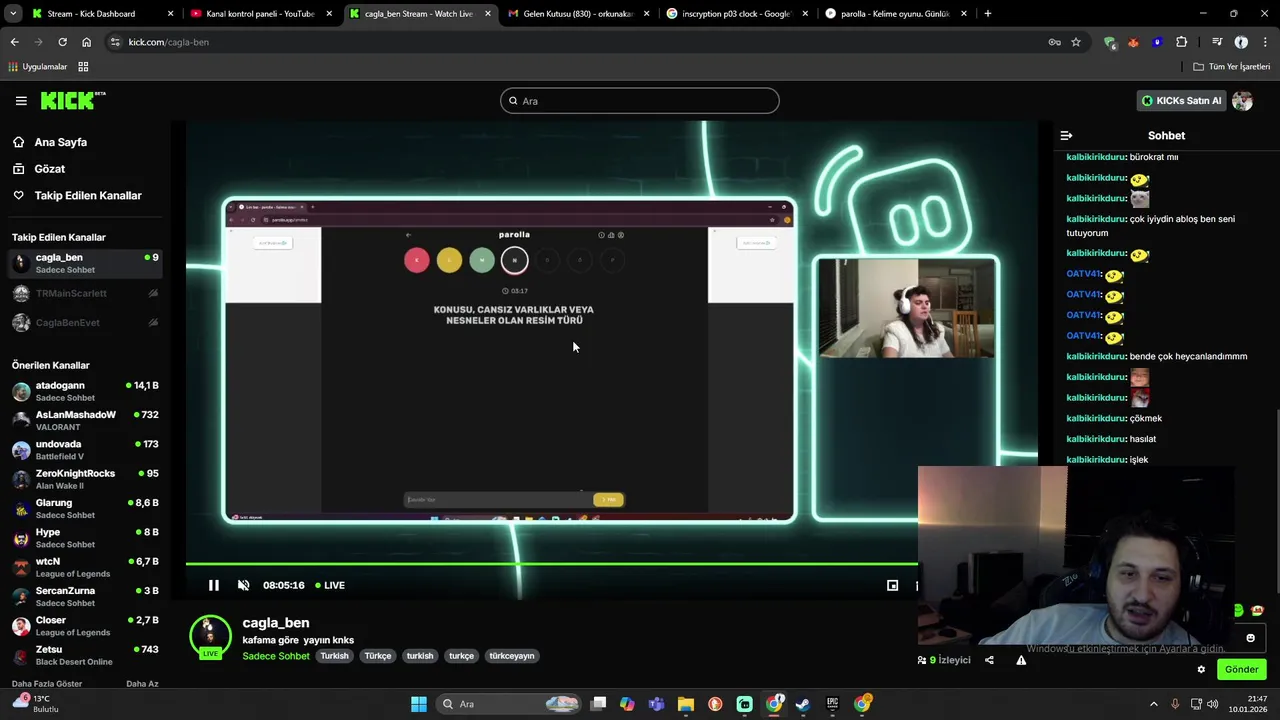The width and height of the screenshot is (1280, 720).
Task: Collapse the Sohbet chat panel
Action: tap(1066, 135)
